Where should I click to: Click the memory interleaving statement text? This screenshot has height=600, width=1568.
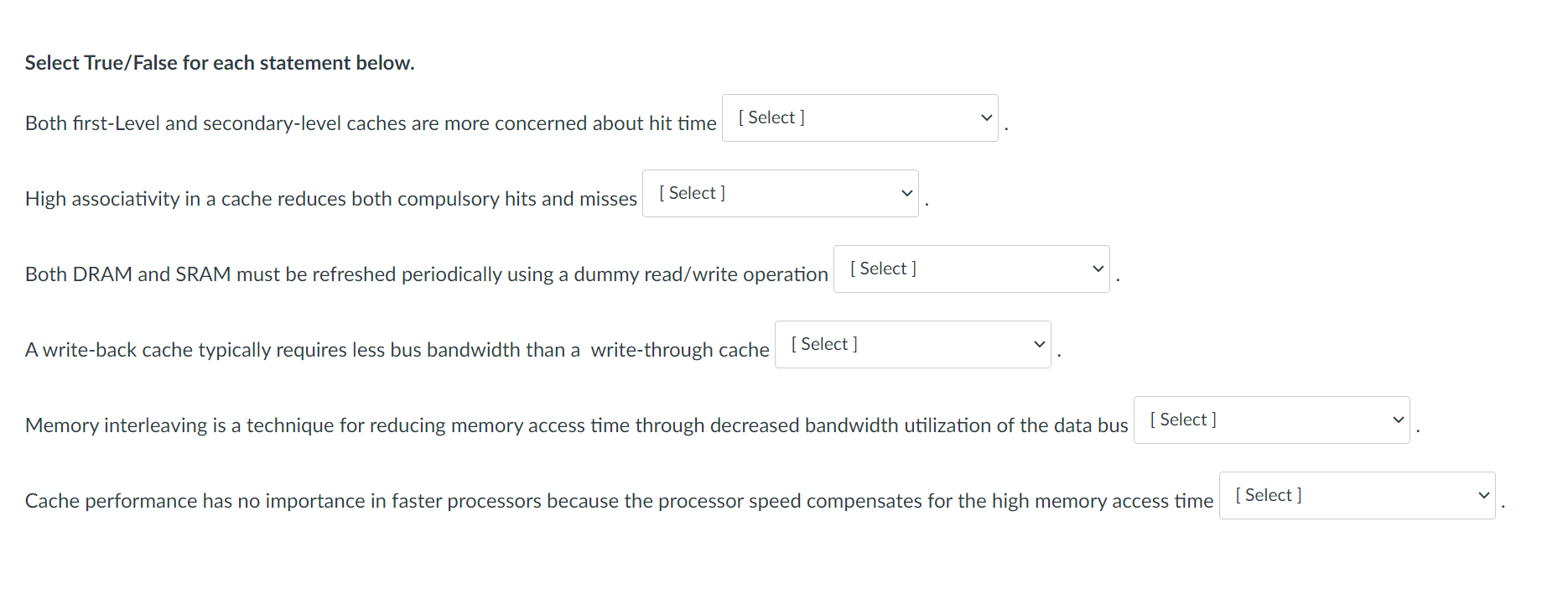coord(575,425)
